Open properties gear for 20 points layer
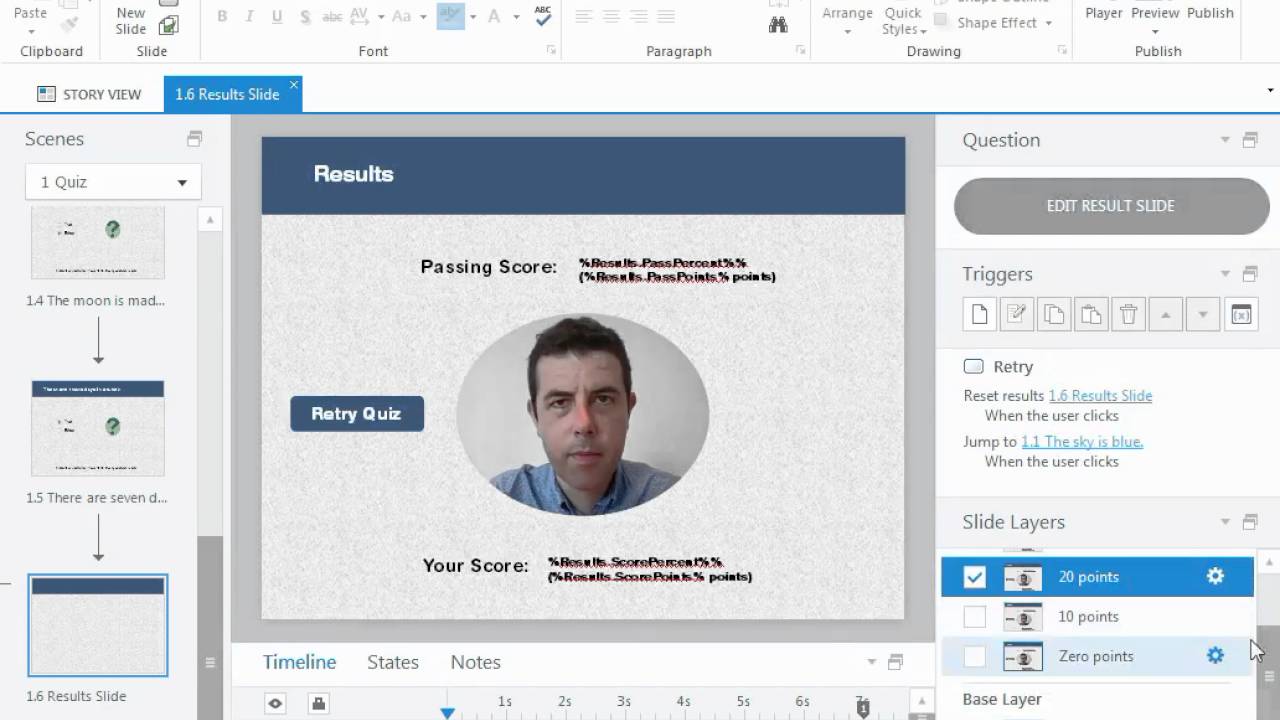 tap(1215, 576)
